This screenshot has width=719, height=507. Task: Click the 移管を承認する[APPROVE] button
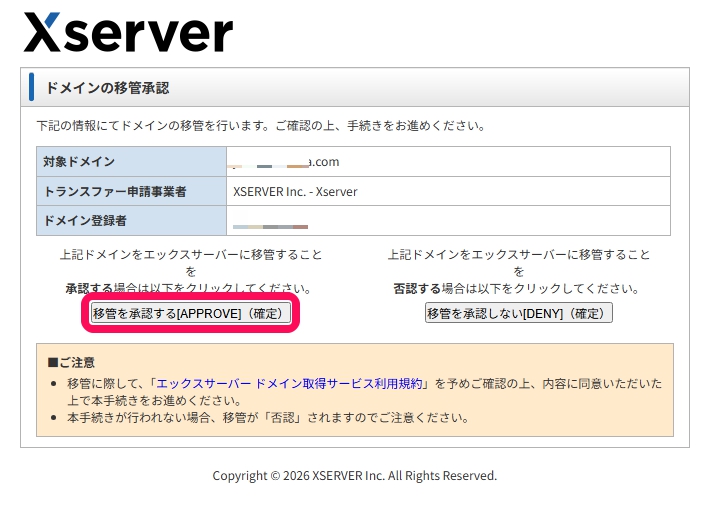point(191,313)
